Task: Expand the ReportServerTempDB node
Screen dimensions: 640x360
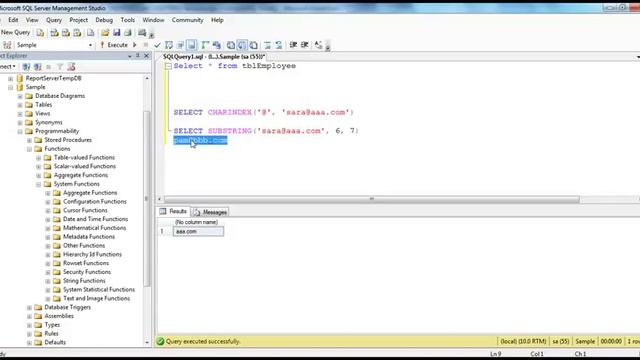Action: (11, 78)
